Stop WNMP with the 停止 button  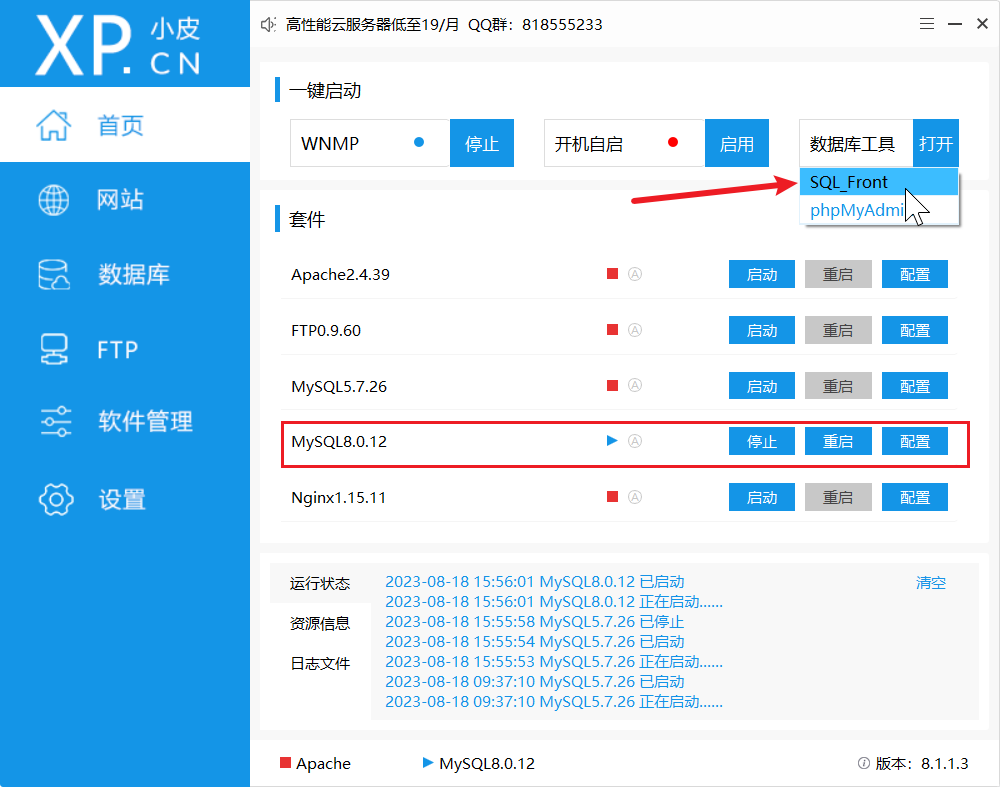[x=482, y=143]
